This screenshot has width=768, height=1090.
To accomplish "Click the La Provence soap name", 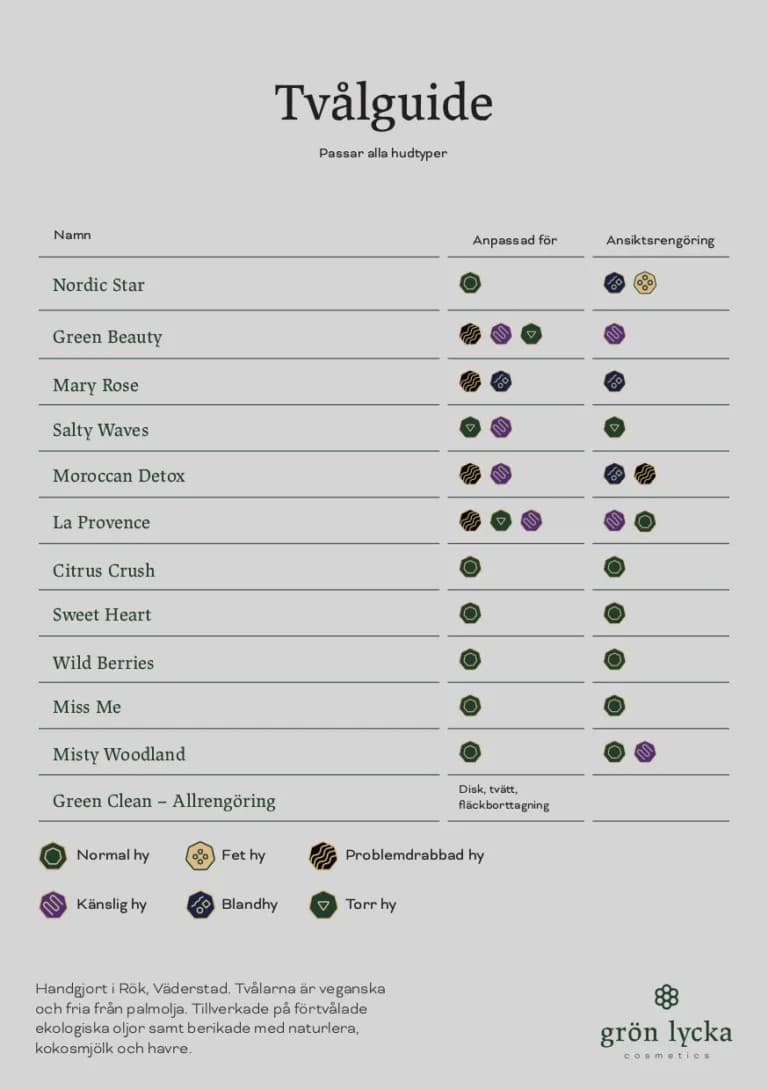I will click(x=101, y=522).
